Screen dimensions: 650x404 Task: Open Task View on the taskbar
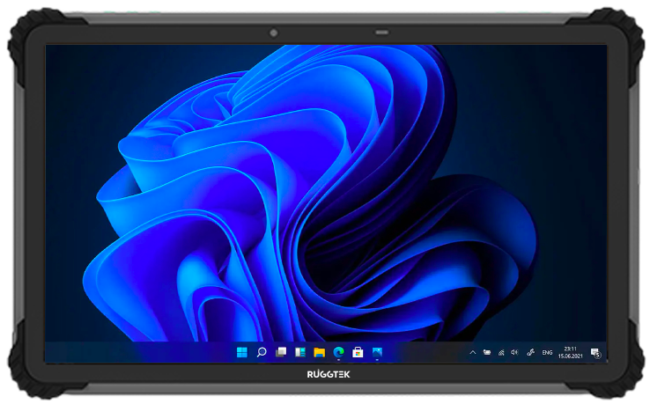[x=281, y=352]
